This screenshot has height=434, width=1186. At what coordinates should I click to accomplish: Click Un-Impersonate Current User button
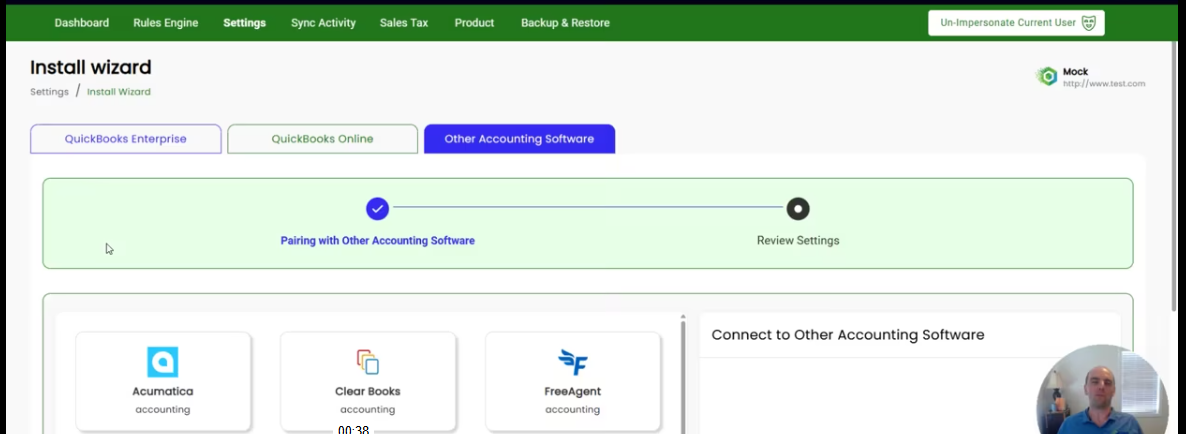pos(1016,23)
